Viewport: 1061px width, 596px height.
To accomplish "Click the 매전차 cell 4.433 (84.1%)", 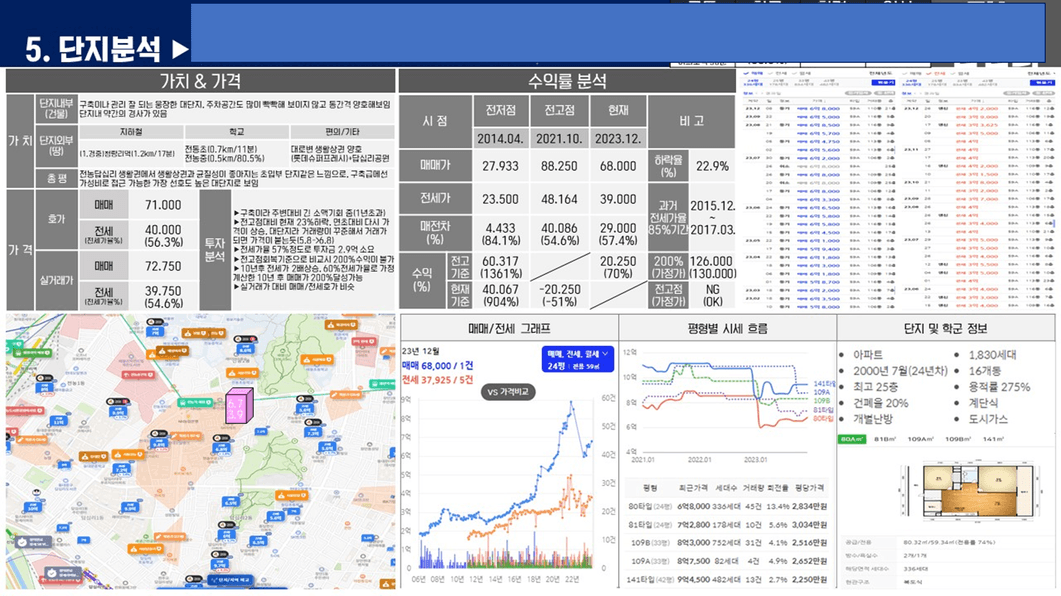I will [x=500, y=234].
